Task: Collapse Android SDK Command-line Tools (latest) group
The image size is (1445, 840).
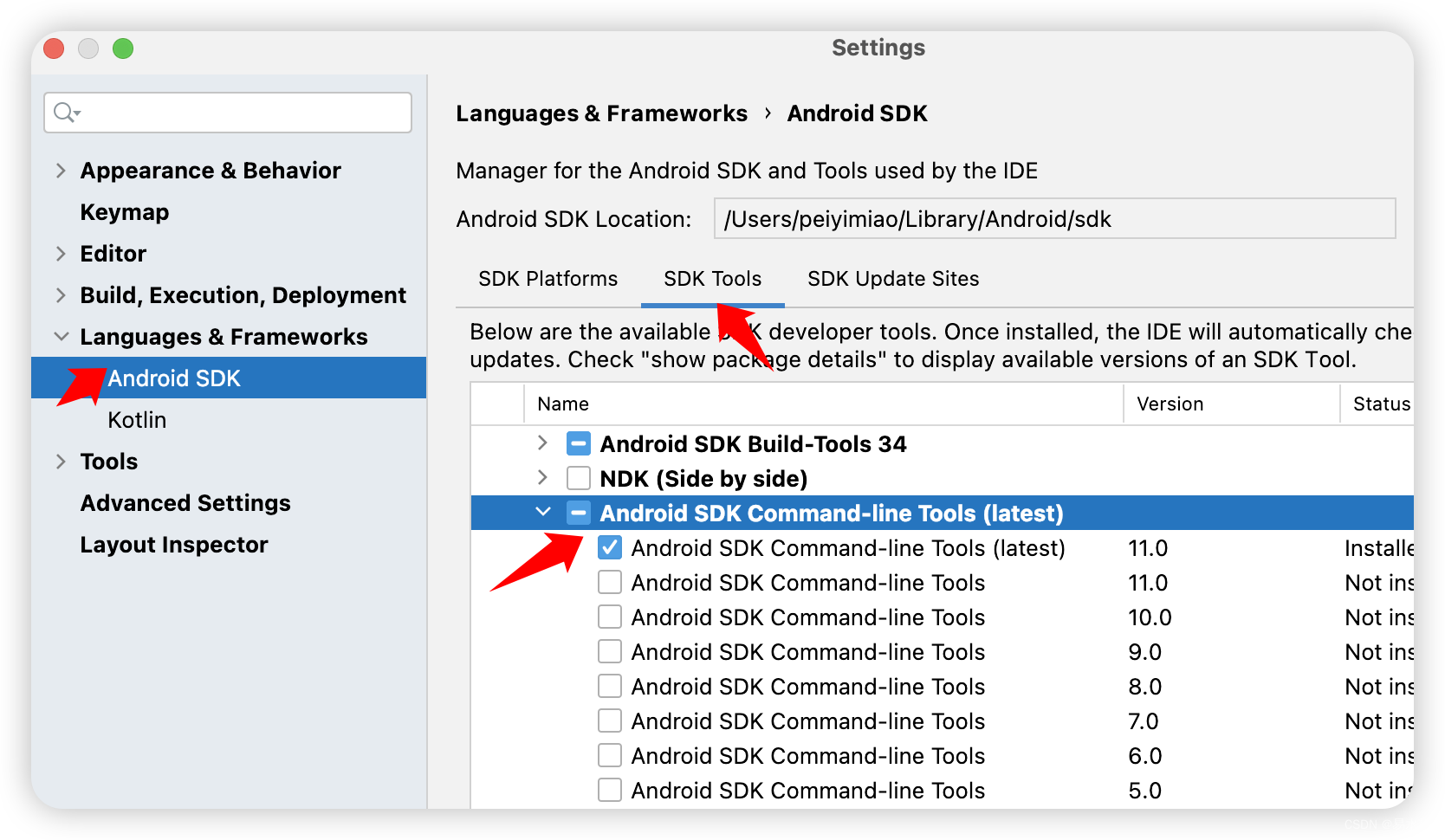Action: (x=542, y=513)
